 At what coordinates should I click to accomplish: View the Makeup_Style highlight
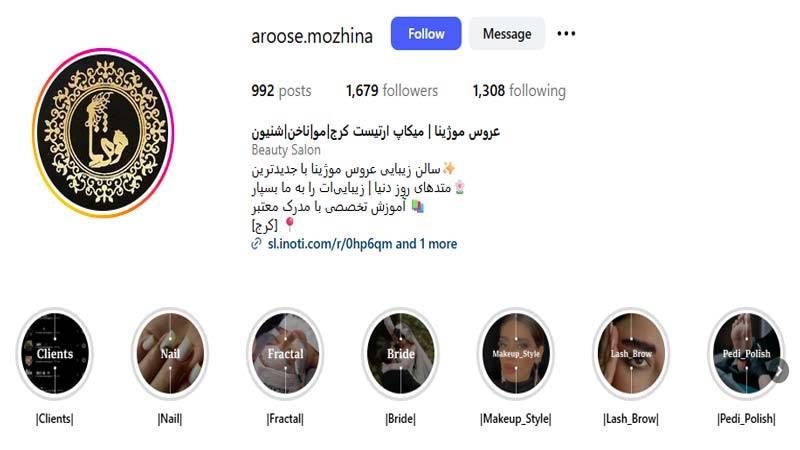(x=516, y=354)
